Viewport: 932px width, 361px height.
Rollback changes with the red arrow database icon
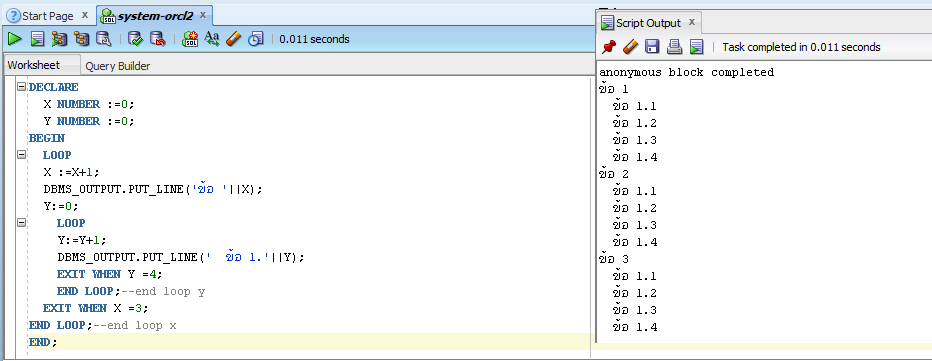coord(157,39)
